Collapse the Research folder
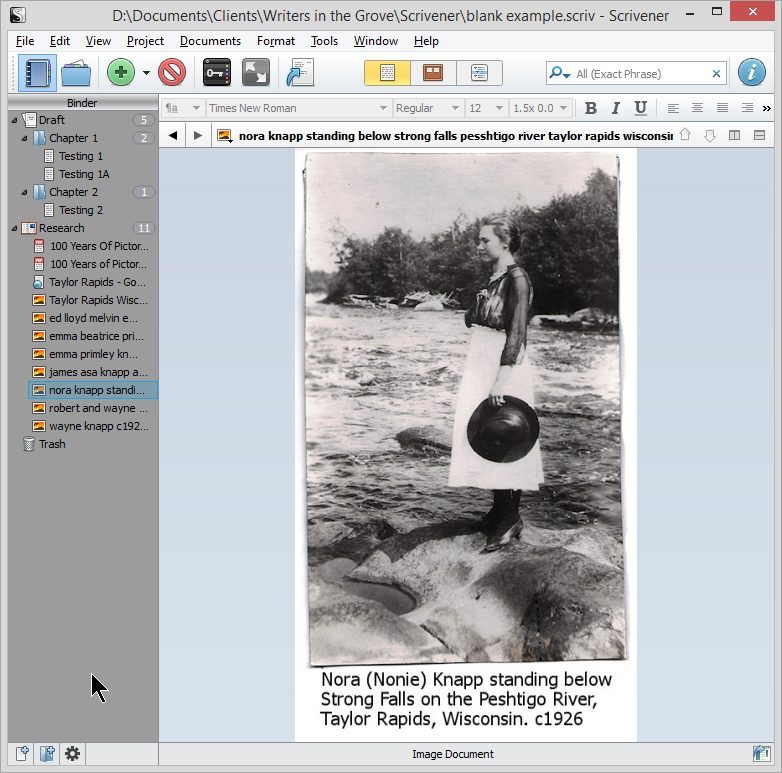 (14, 228)
